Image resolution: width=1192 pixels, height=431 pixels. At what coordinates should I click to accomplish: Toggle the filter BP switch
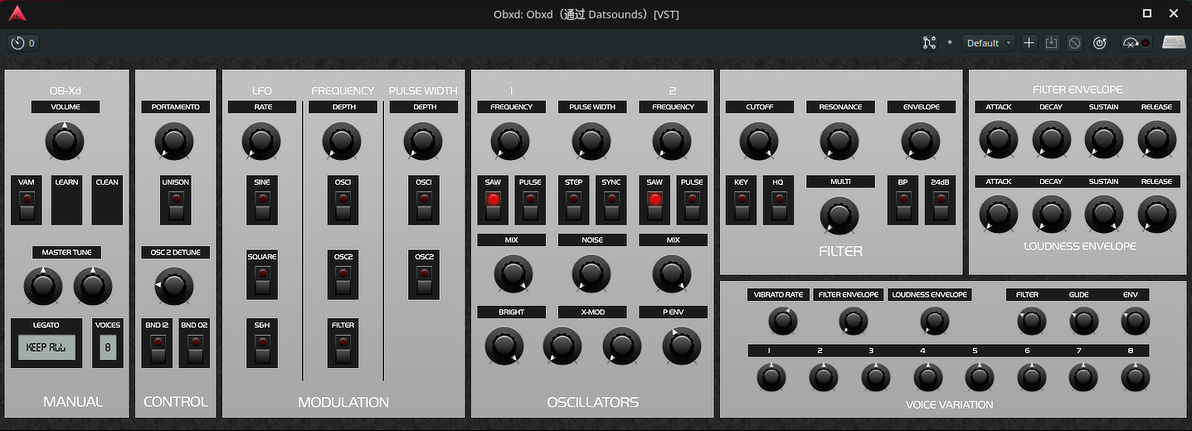902,206
